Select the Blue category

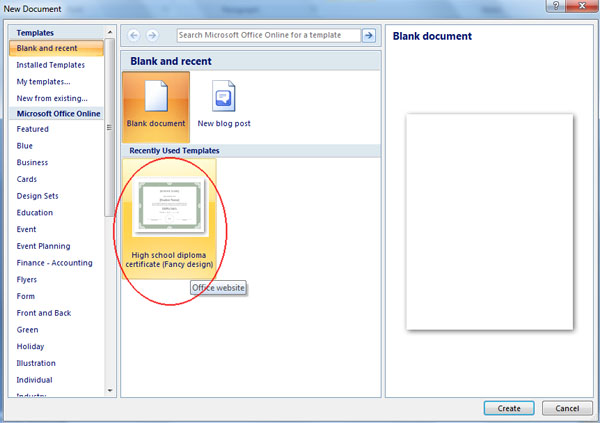24,146
